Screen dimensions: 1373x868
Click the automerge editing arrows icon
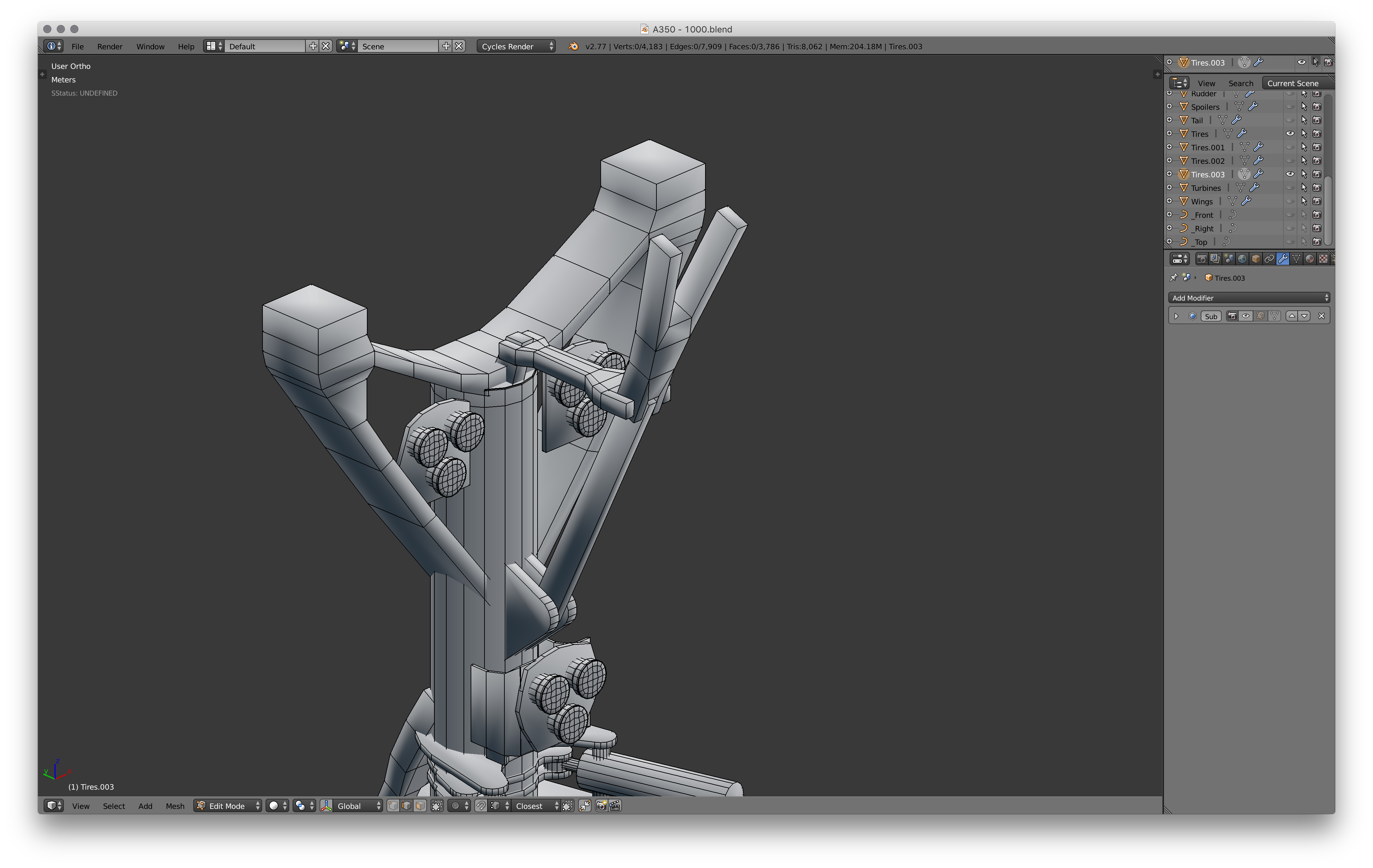click(584, 805)
